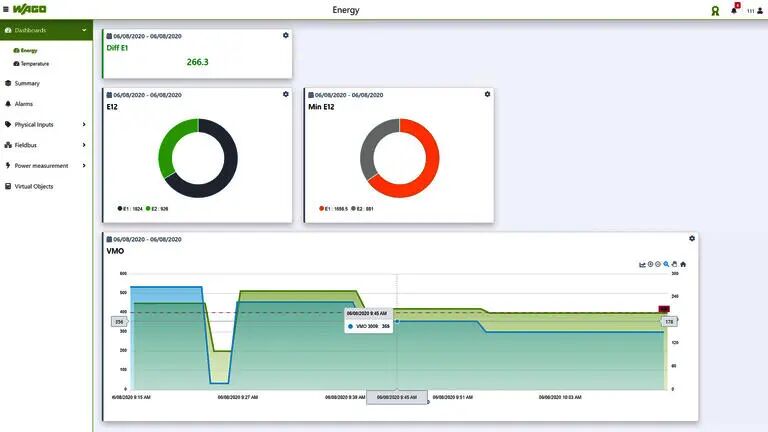
Task: Expand Power measurement submenu arrow
Action: click(84, 166)
